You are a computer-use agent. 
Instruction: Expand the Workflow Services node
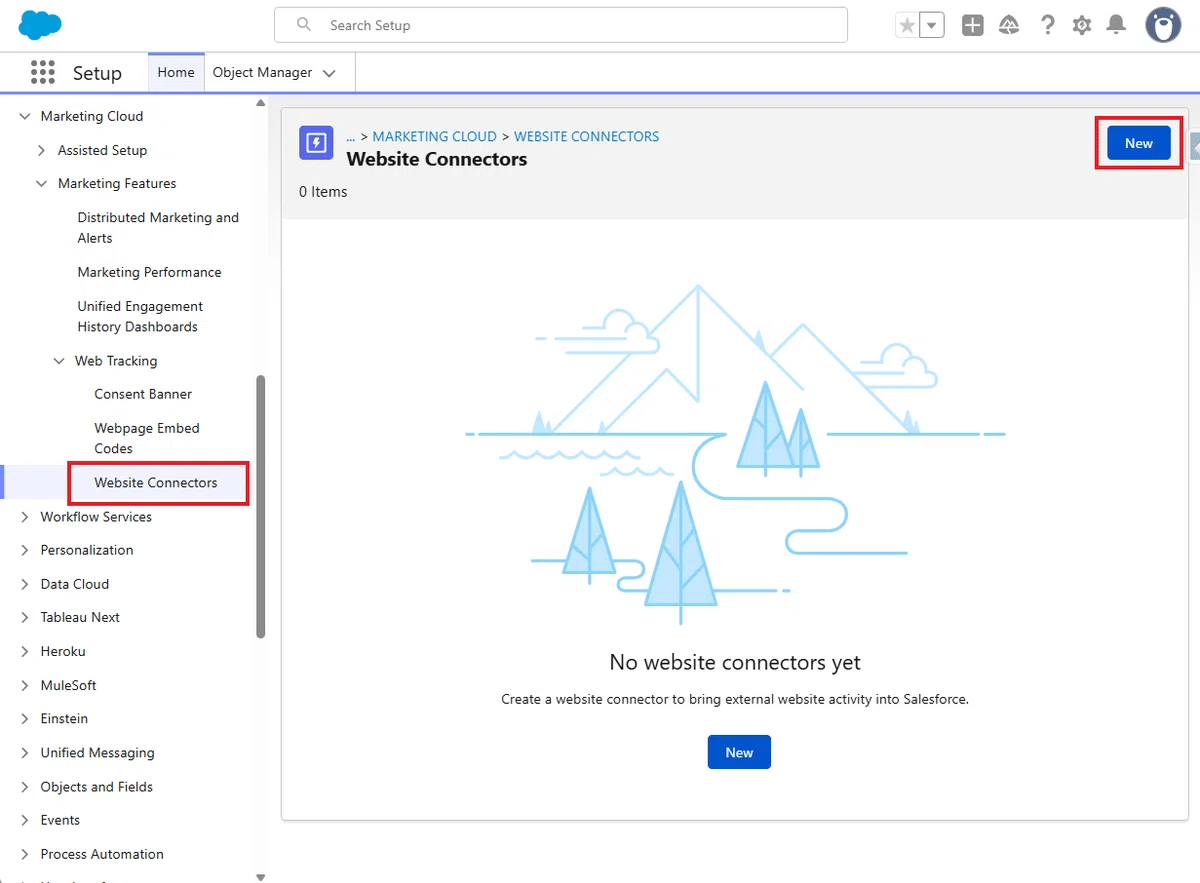tap(25, 517)
